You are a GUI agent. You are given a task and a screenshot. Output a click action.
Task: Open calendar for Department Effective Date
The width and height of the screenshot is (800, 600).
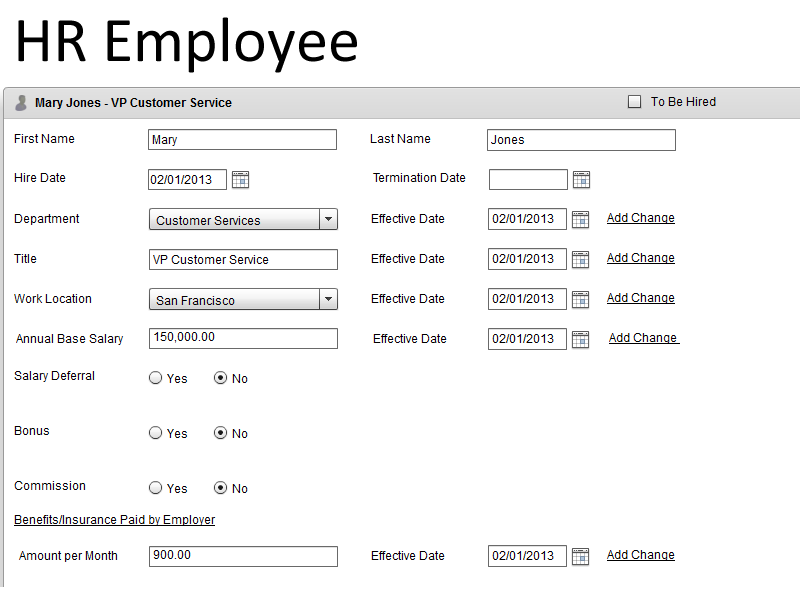click(580, 220)
